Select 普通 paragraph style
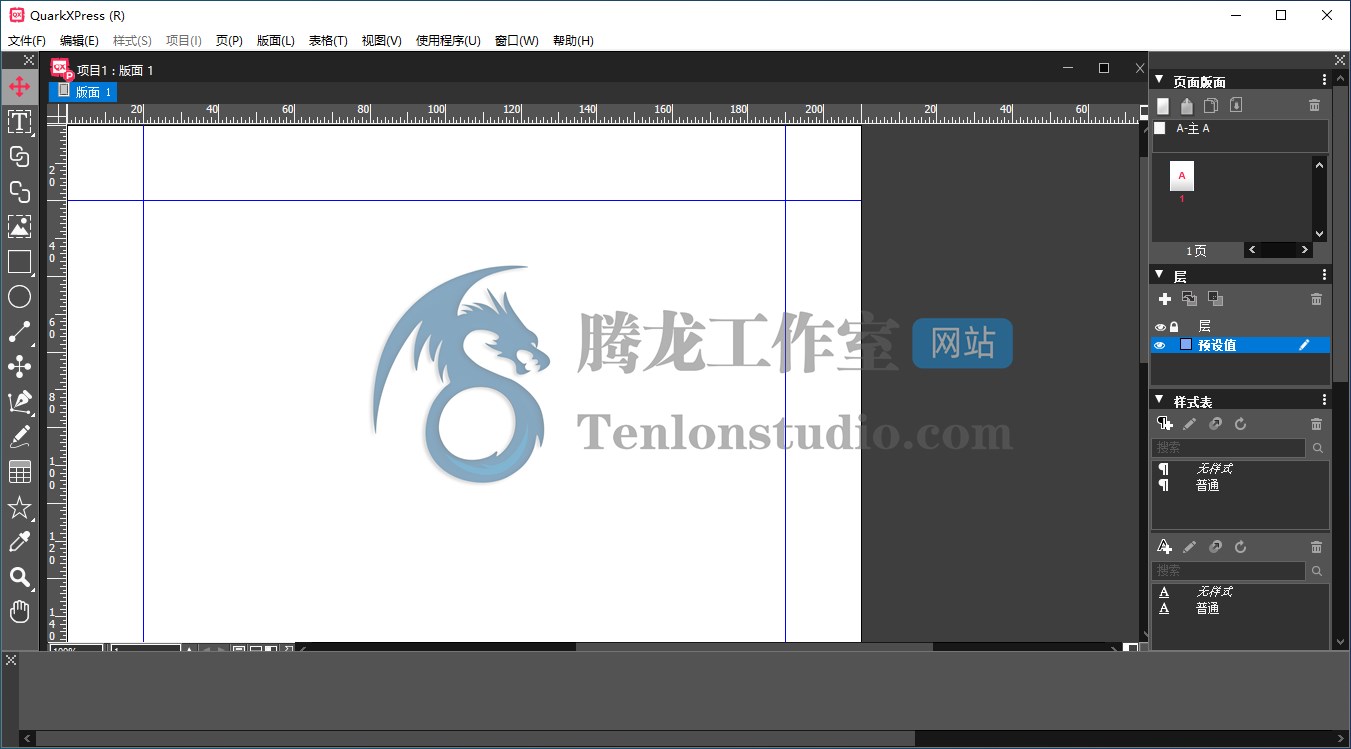 click(1207, 485)
